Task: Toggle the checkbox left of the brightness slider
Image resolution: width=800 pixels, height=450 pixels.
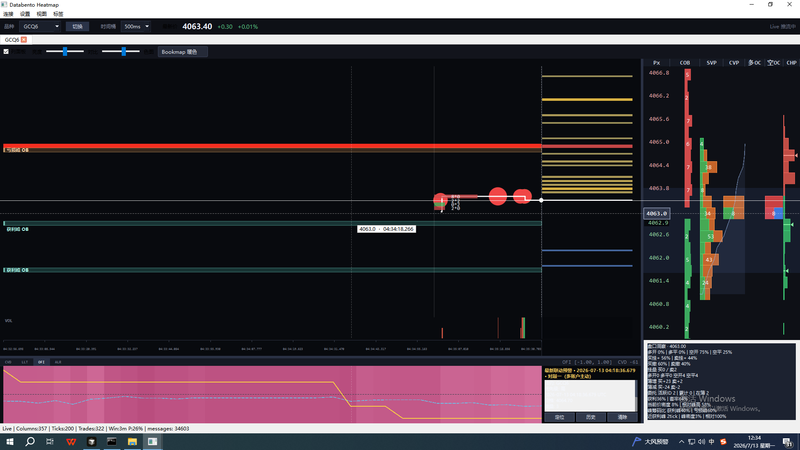Action: [6, 52]
